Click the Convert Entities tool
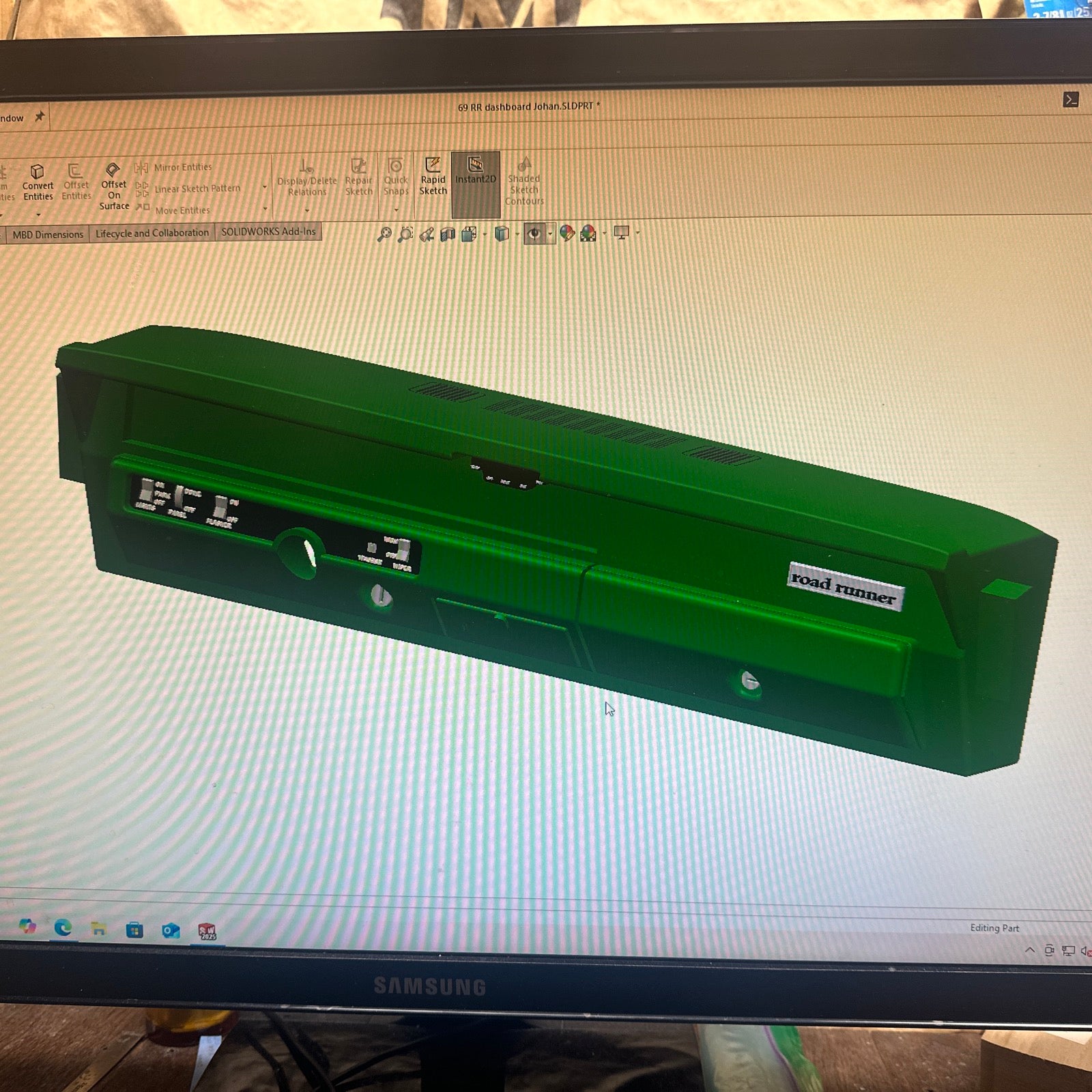The image size is (1092, 1092). tap(38, 182)
